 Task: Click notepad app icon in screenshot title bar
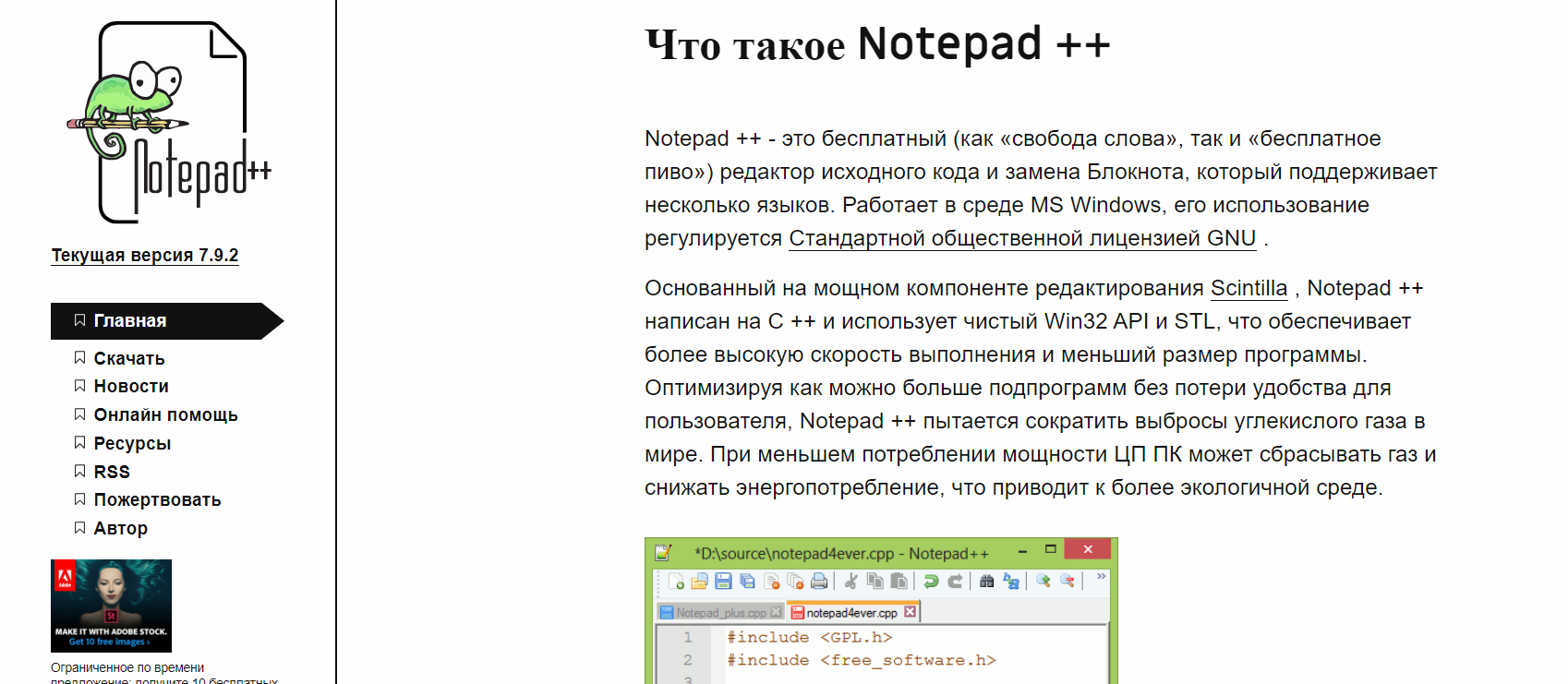point(663,552)
